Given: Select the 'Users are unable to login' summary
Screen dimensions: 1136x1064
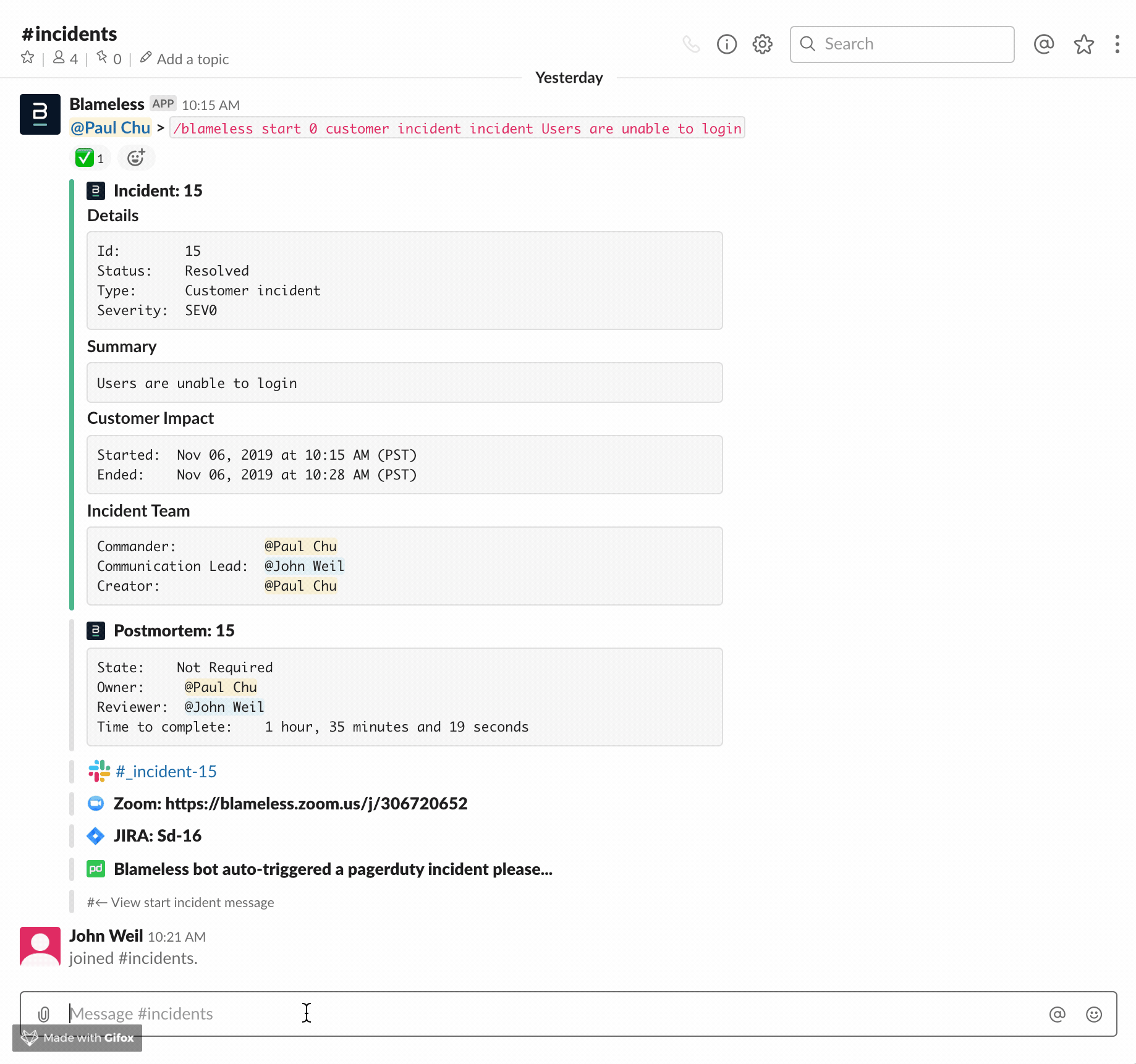Looking at the screenshot, I should [197, 383].
